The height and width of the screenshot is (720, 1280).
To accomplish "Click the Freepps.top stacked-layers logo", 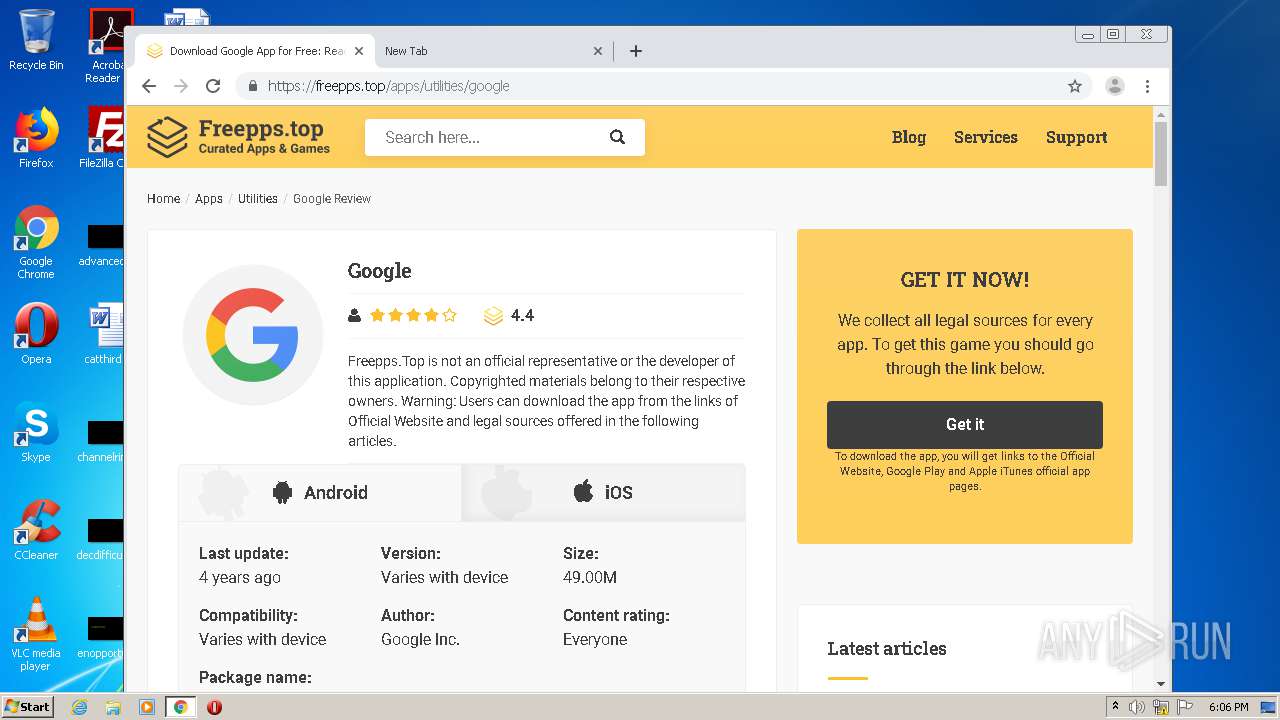I will click(167, 137).
